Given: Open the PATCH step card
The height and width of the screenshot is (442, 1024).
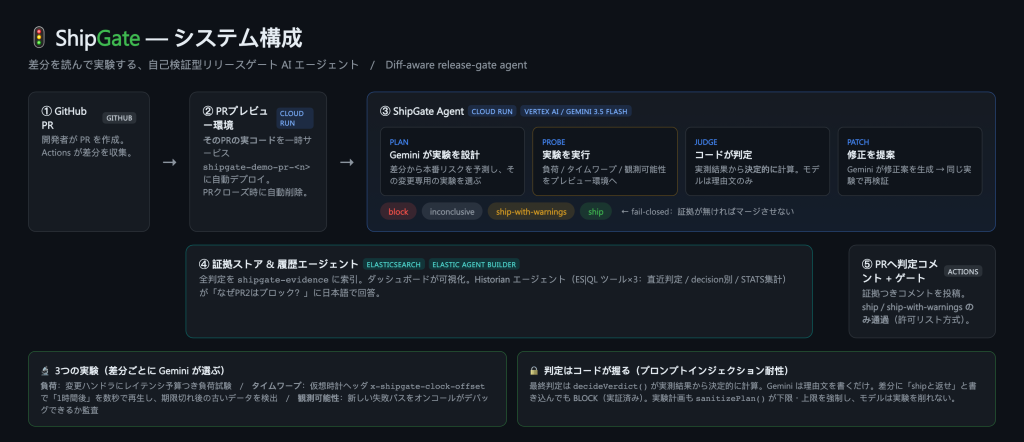Looking at the screenshot, I should click(x=910, y=161).
